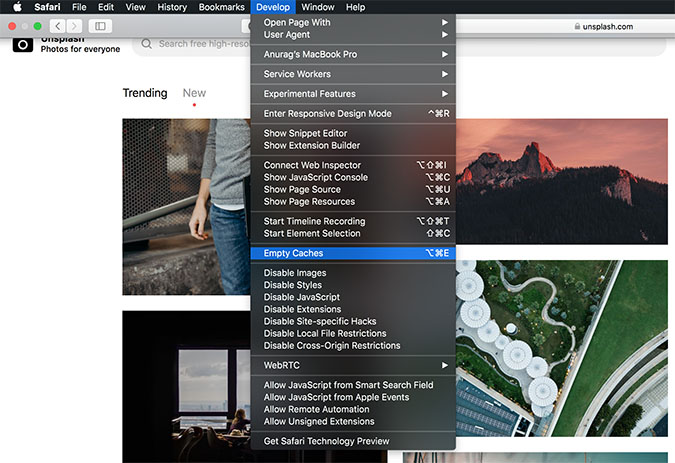Select Show JavaScript Console
Screen dimensions: 675x463
[316, 177]
